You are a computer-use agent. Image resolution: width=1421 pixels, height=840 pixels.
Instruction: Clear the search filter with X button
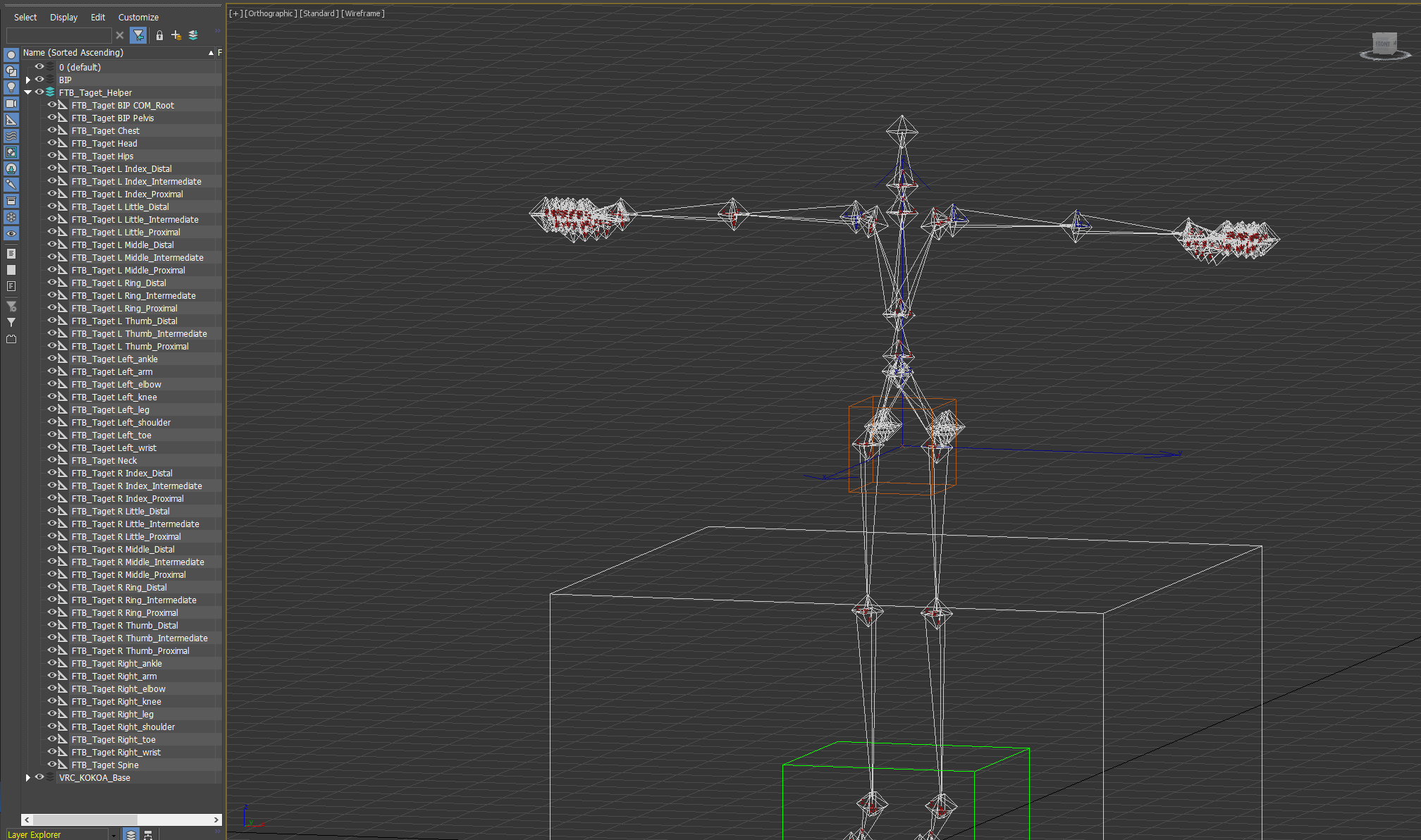tap(120, 35)
